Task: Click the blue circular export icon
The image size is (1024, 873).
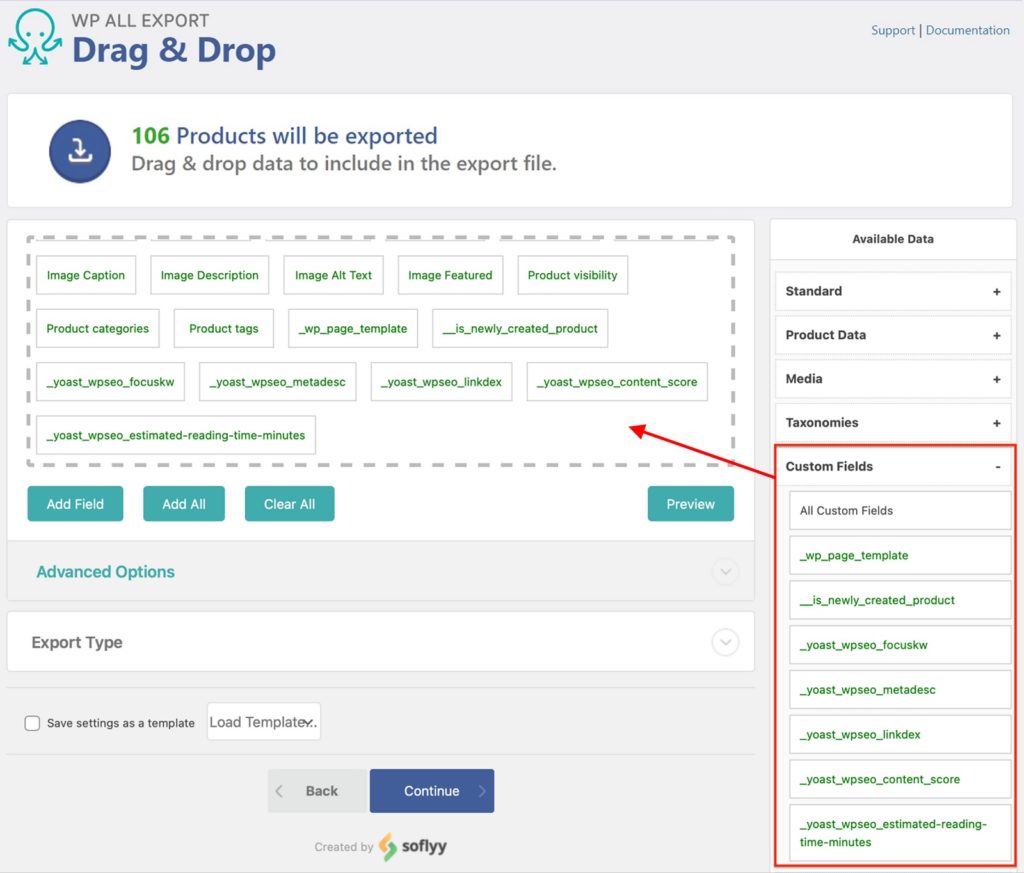Action: [80, 150]
